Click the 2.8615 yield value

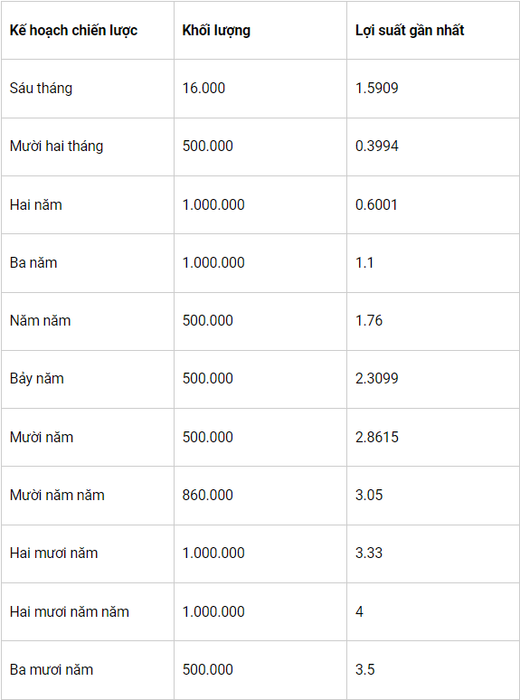click(x=377, y=437)
